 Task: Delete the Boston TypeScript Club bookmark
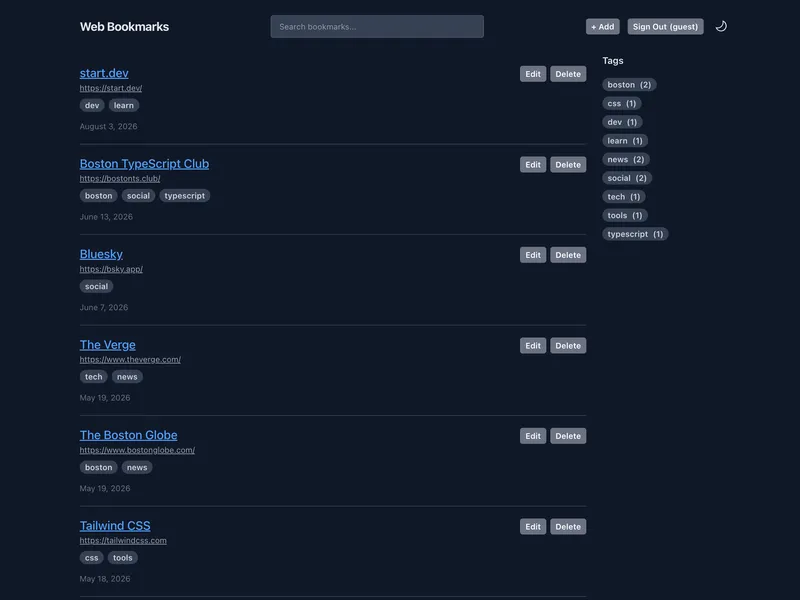click(x=568, y=164)
